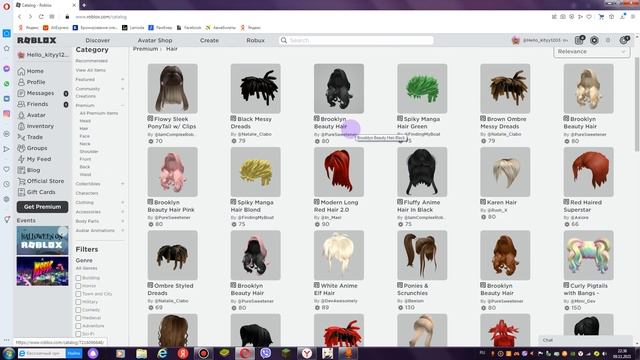Open WhatsApp in the Opera sidebar
The height and width of the screenshot is (360, 640).
coord(7,84)
